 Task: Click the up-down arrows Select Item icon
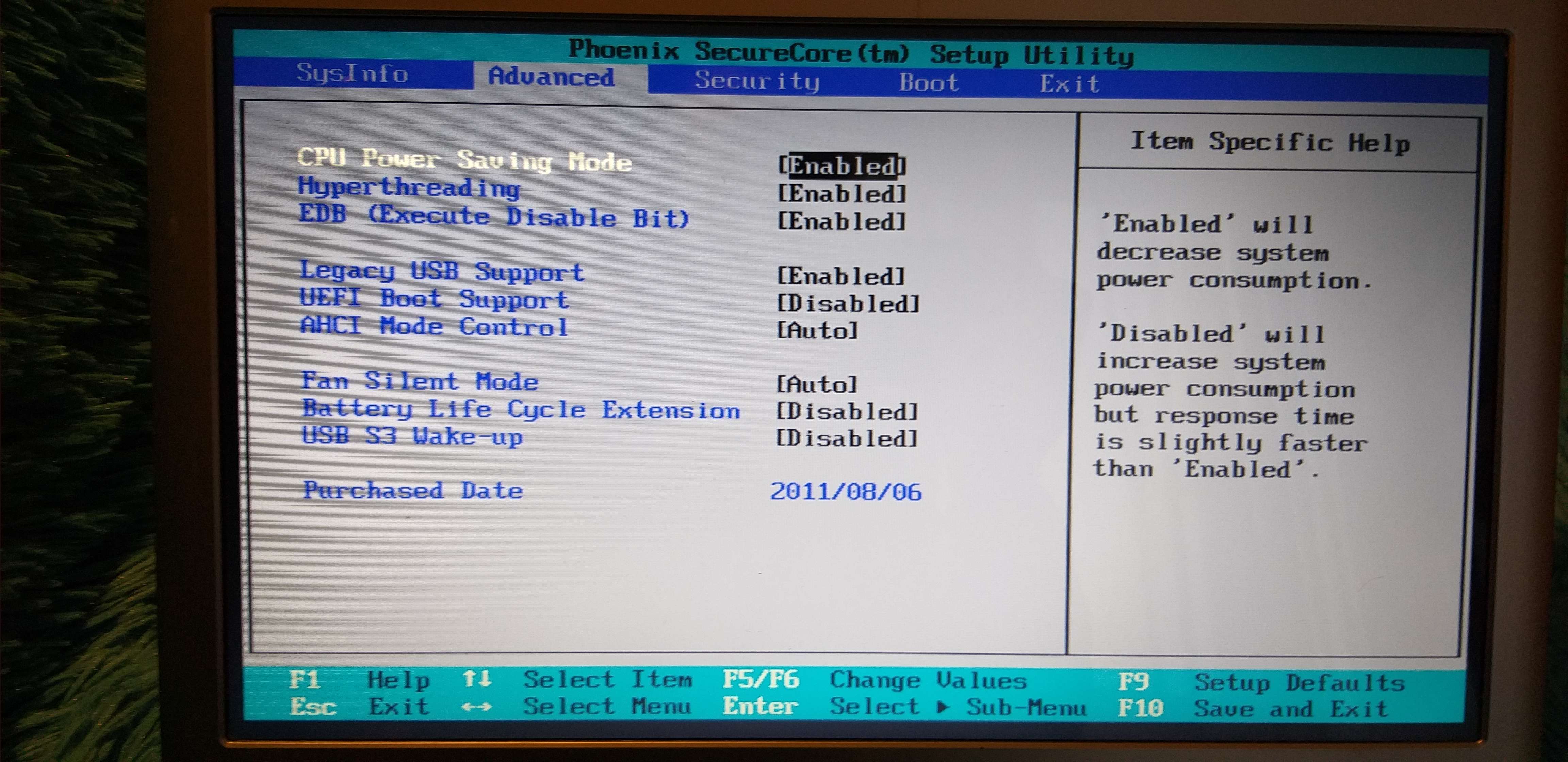477,679
